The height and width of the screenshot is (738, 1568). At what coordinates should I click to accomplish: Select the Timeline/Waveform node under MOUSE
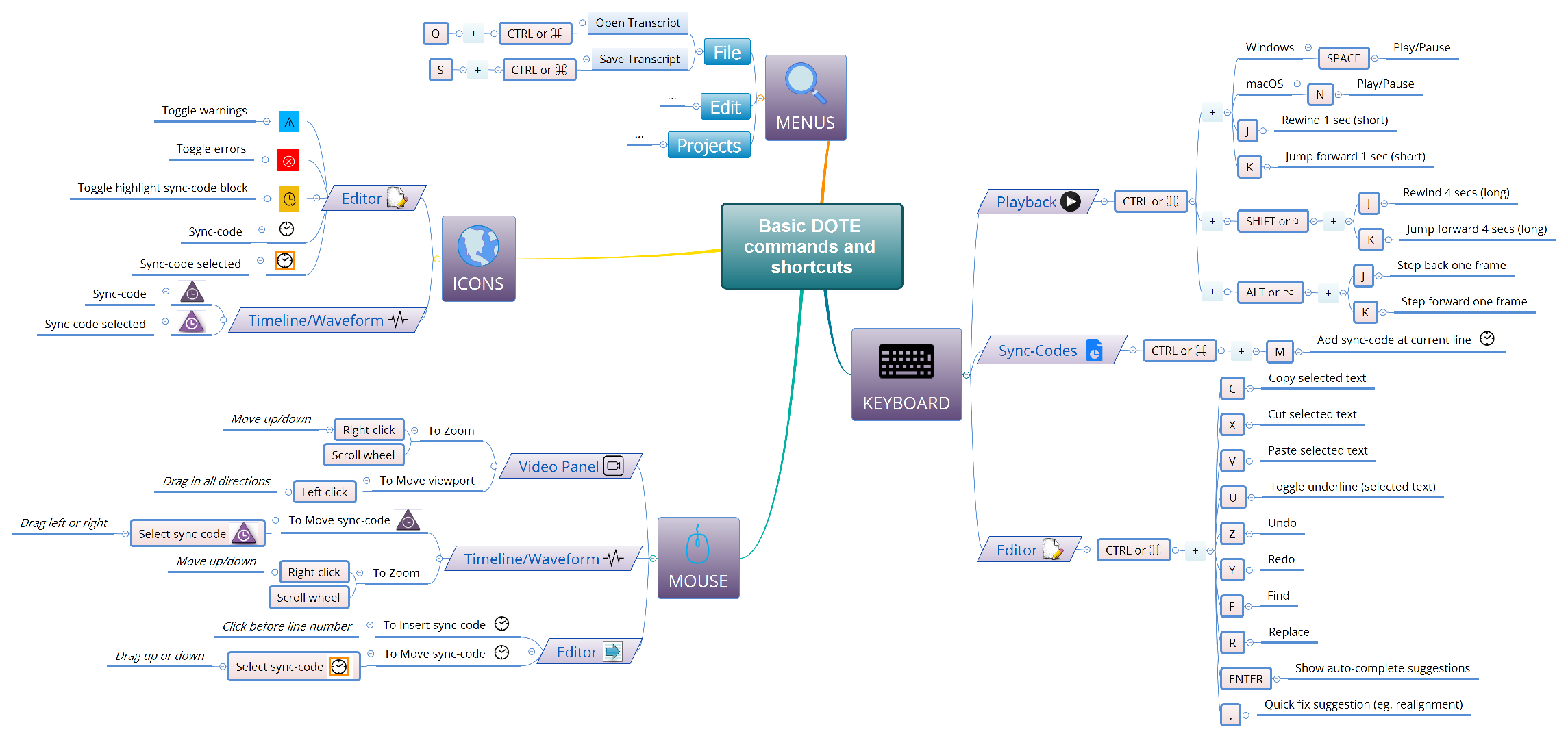point(544,559)
